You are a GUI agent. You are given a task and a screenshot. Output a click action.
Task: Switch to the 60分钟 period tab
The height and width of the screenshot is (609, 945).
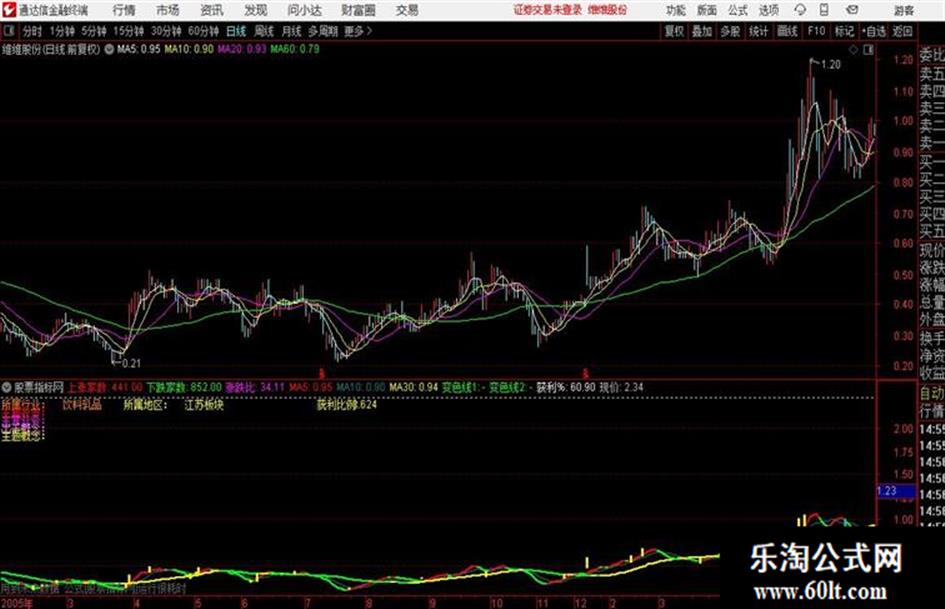[x=203, y=31]
